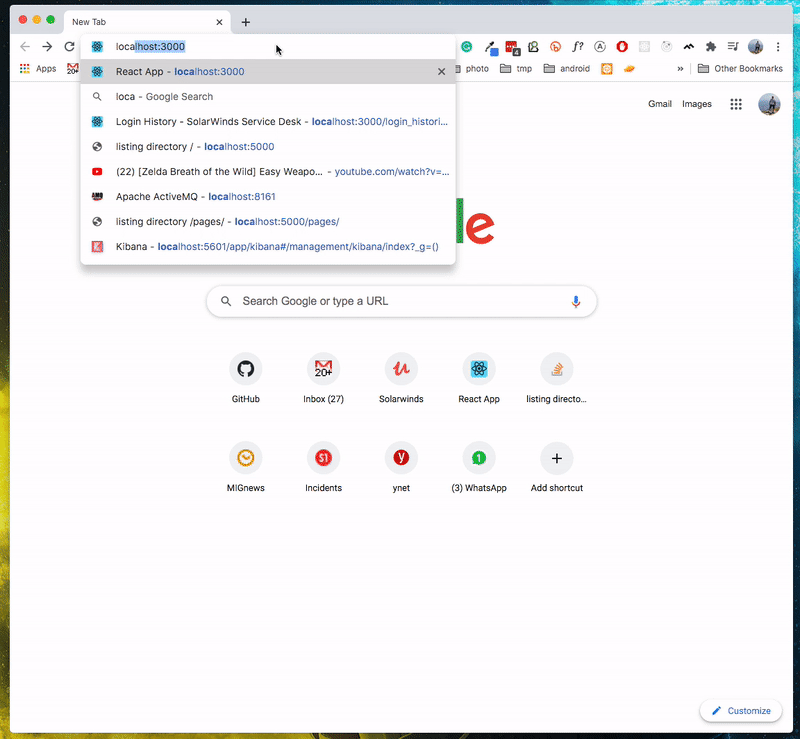
Task: Open a new tab with plus button
Action: (x=246, y=22)
